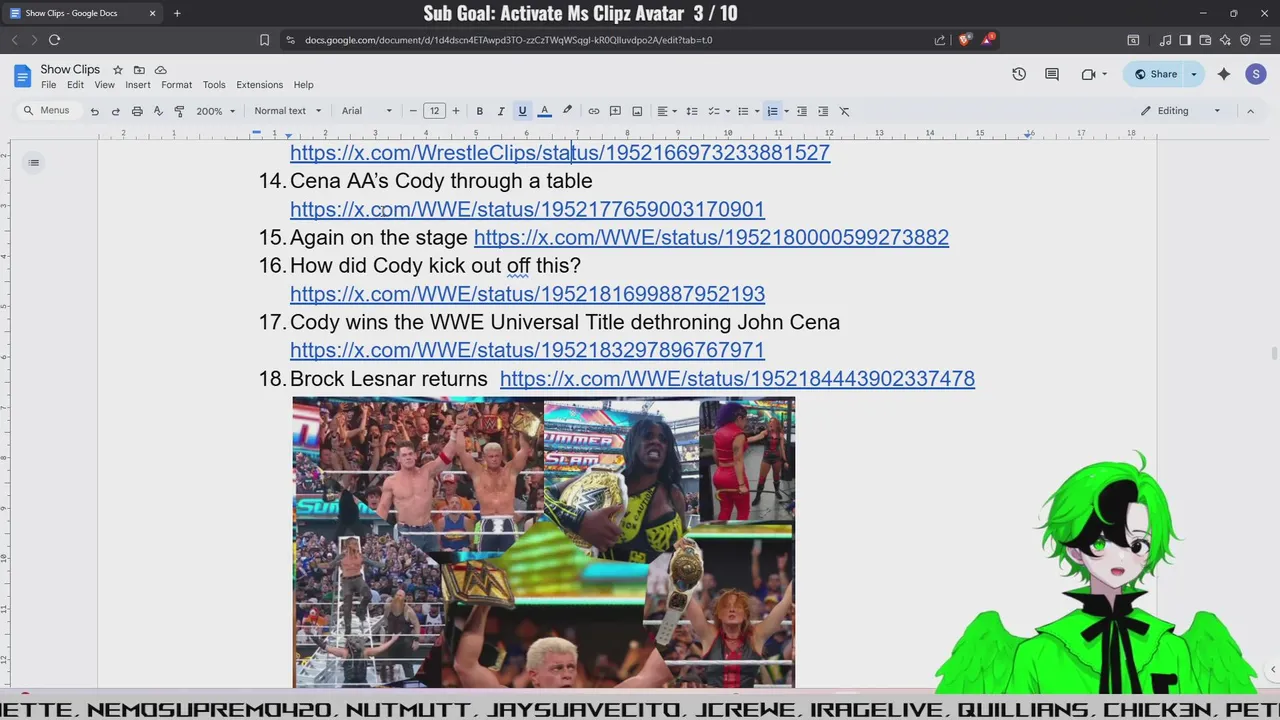Click the Decrease indent icon
The image size is (1280, 720).
[x=801, y=111]
